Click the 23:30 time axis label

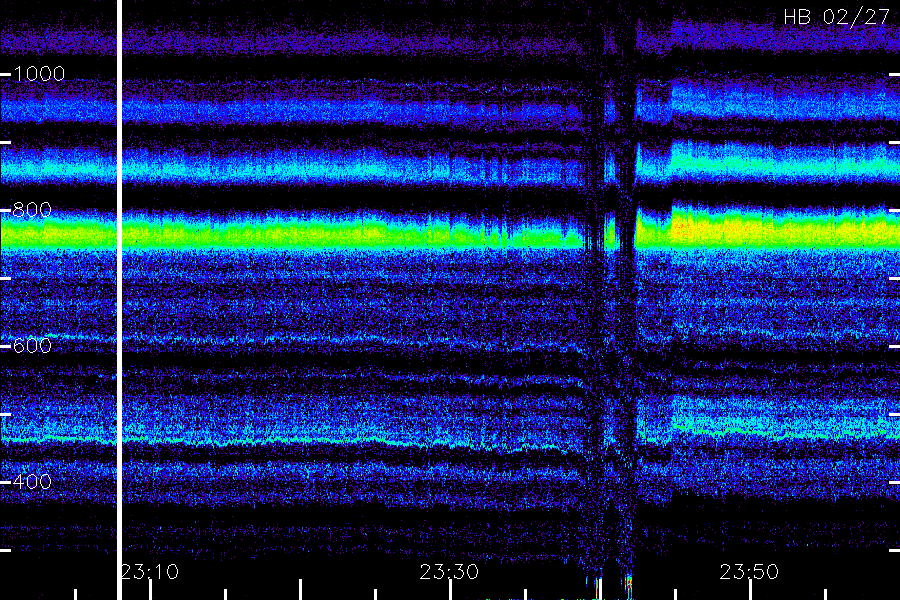tap(449, 572)
